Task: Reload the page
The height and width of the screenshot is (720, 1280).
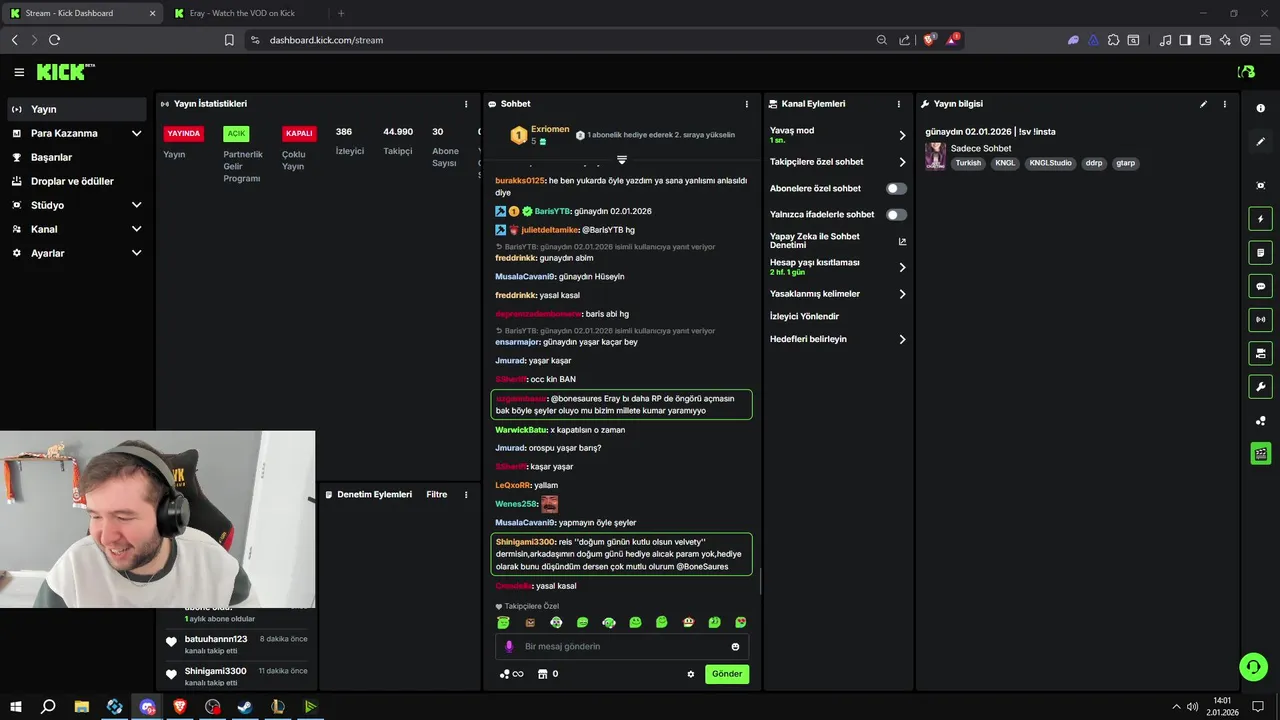Action: click(54, 40)
